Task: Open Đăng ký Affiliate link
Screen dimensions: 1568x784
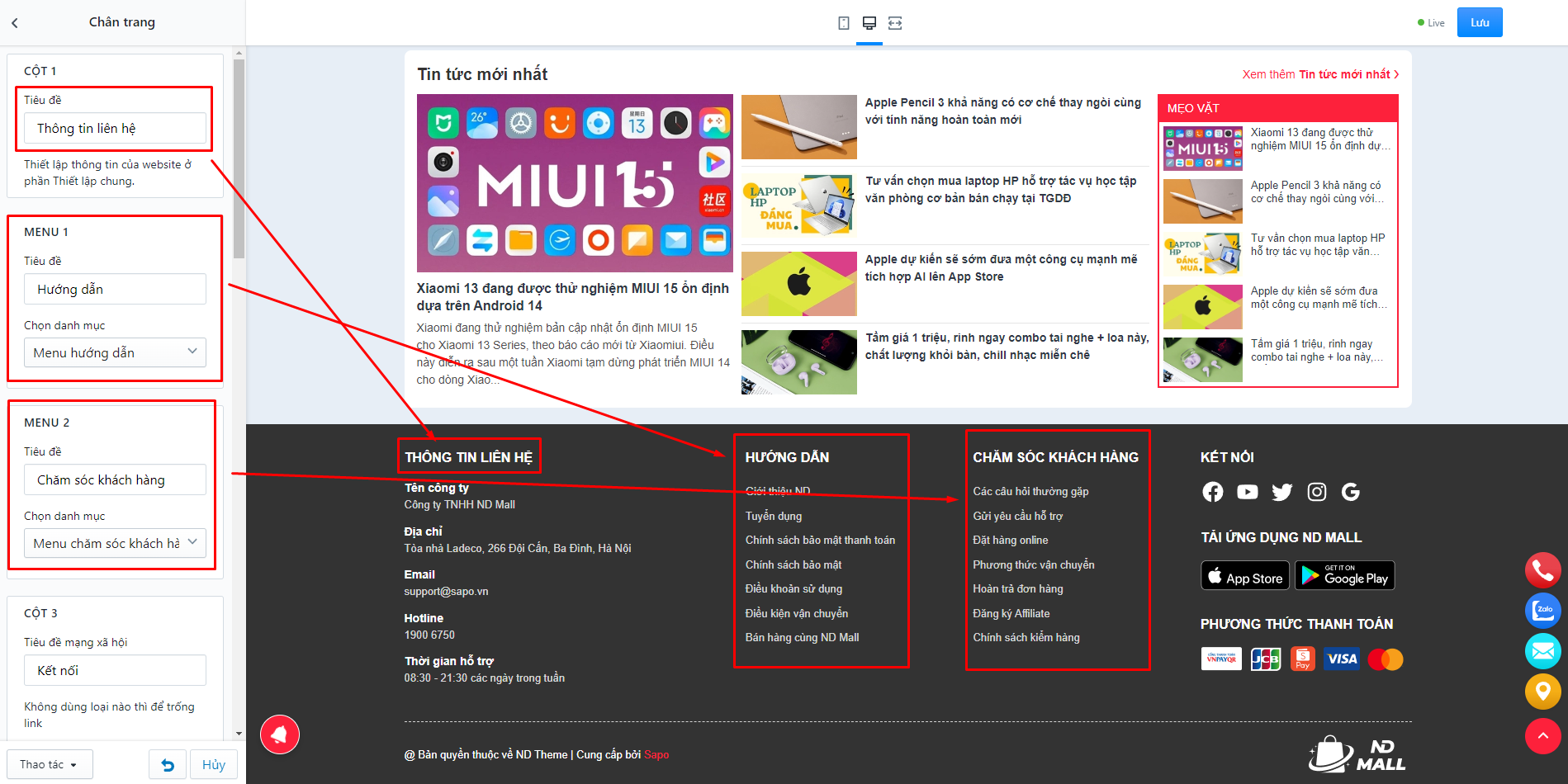Action: (x=1011, y=613)
